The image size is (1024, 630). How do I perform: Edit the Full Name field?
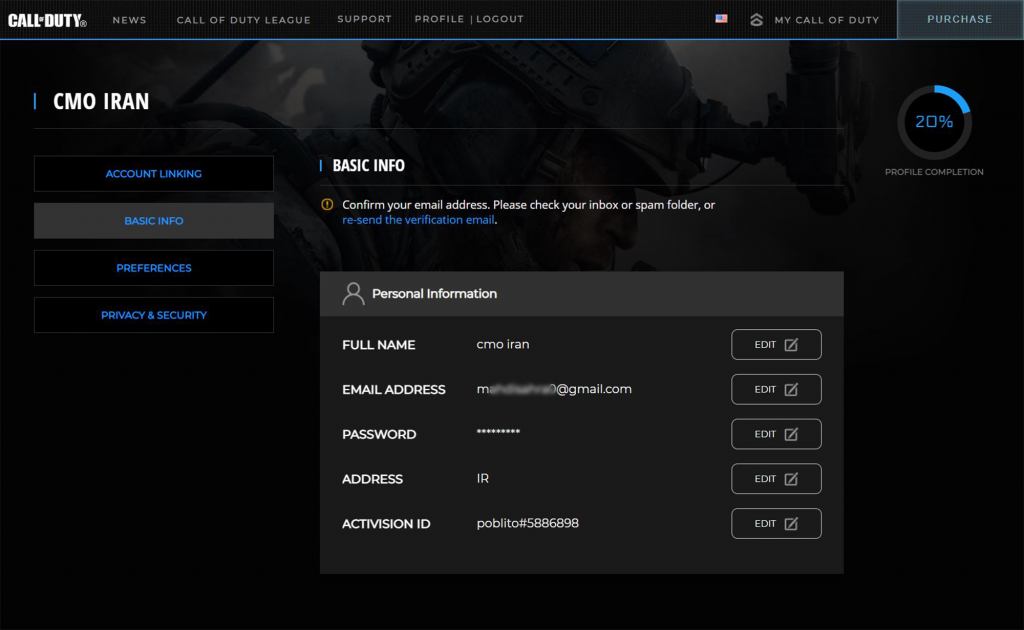point(776,345)
